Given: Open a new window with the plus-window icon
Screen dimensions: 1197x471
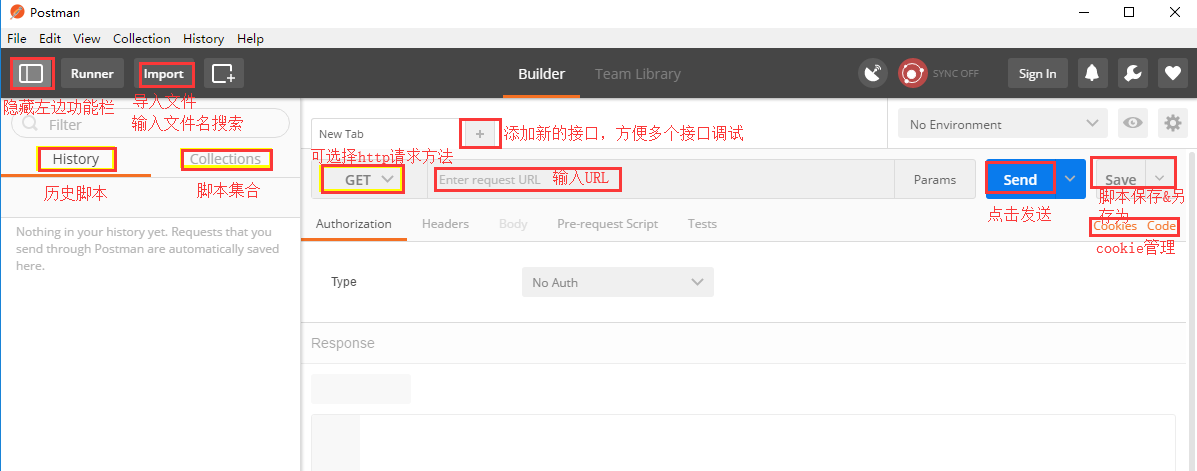Looking at the screenshot, I should pos(224,73).
